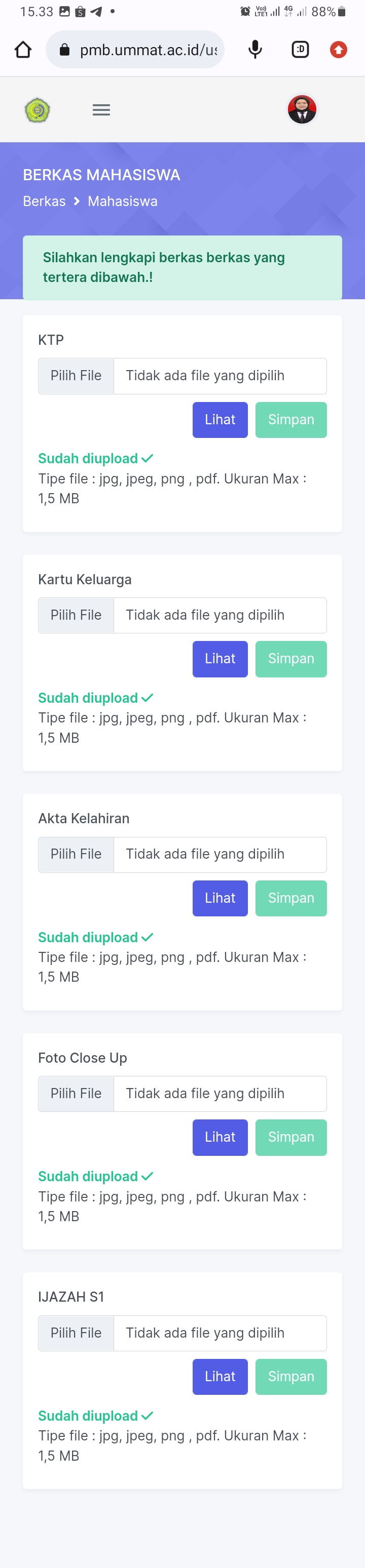365x1568 pixels.
Task: Tap the address bar padlock icon
Action: click(x=64, y=50)
